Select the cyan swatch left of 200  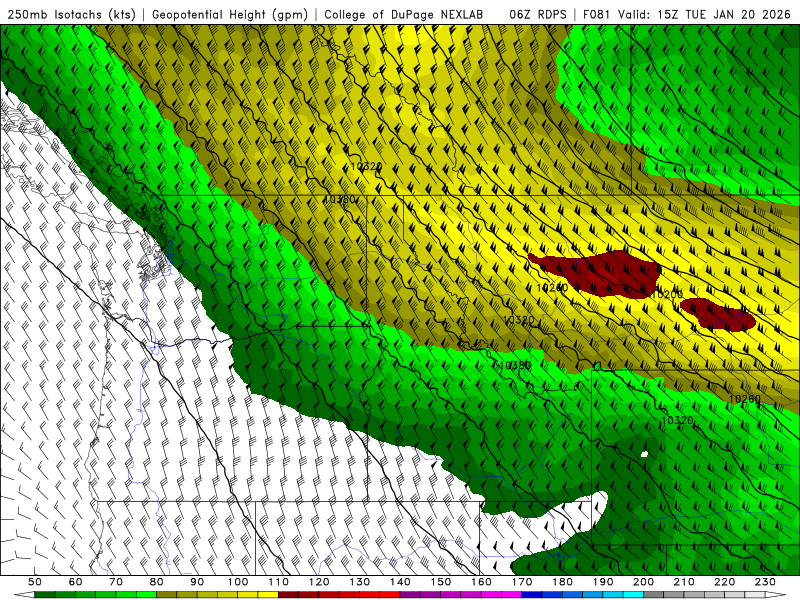[x=633, y=595]
